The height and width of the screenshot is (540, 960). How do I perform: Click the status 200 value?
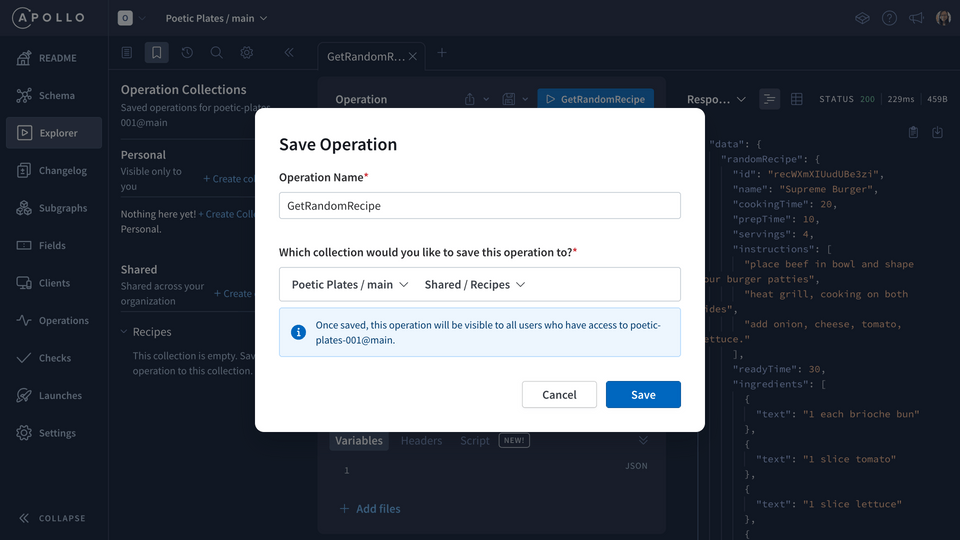(868, 99)
